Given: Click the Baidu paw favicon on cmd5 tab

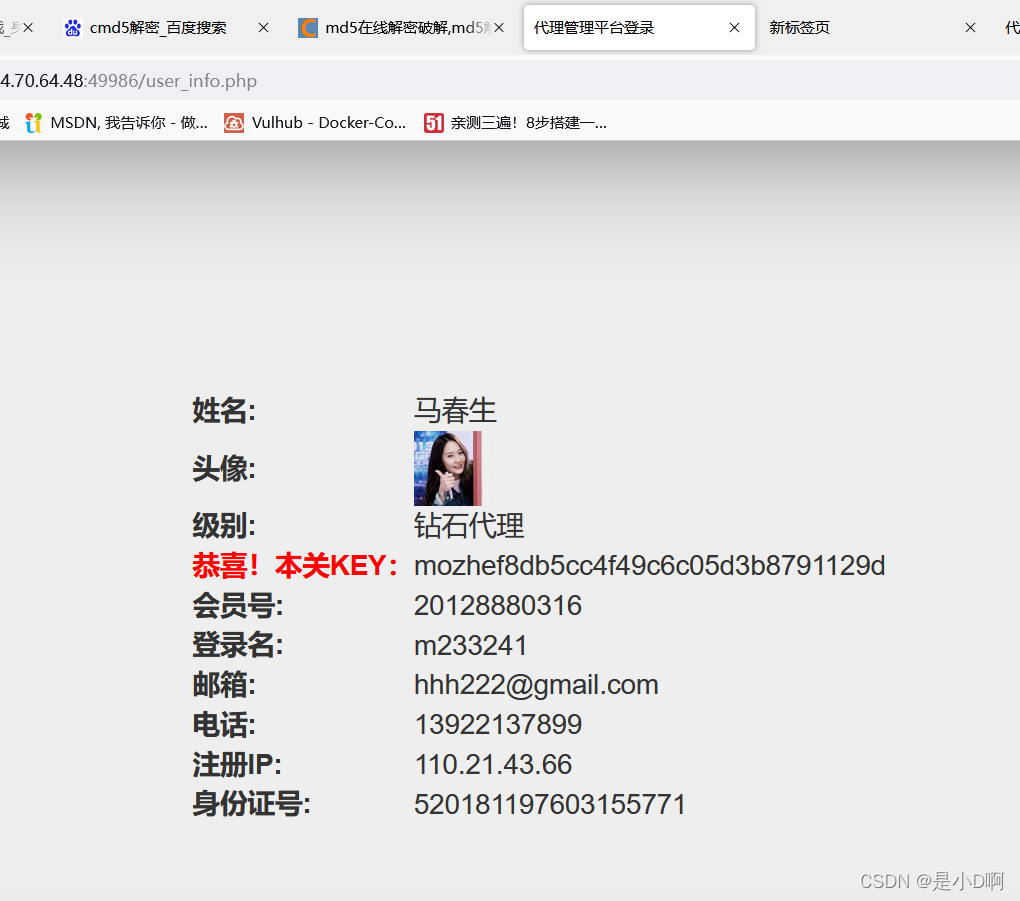Looking at the screenshot, I should 73,28.
